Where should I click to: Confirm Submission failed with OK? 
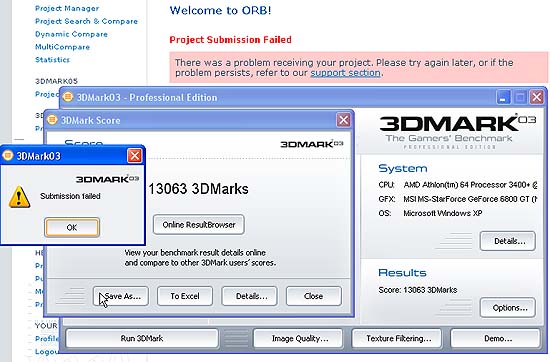[72, 227]
